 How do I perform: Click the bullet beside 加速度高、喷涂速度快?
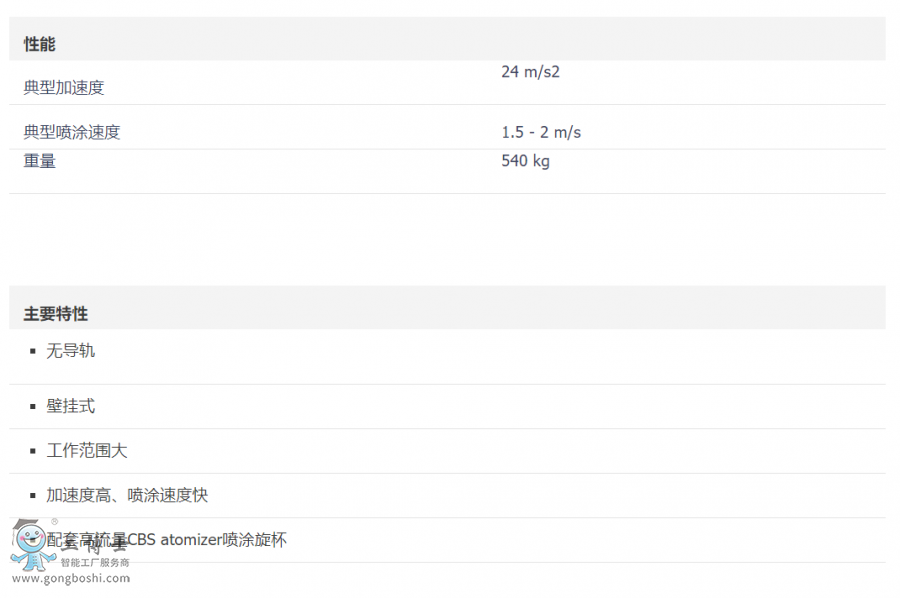(33, 496)
